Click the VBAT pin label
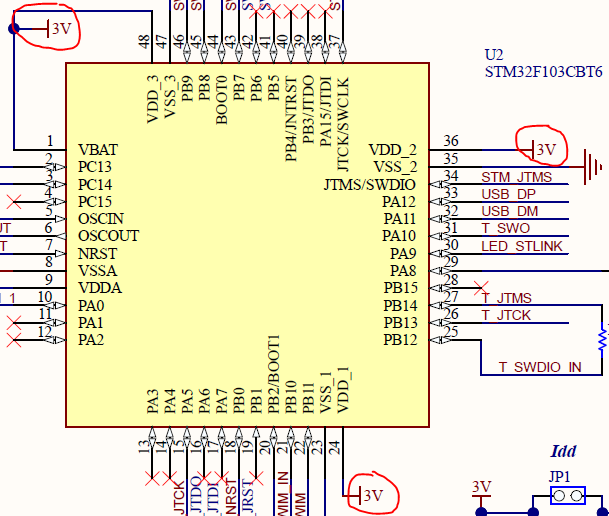Image resolution: width=609 pixels, height=516 pixels. point(98,150)
